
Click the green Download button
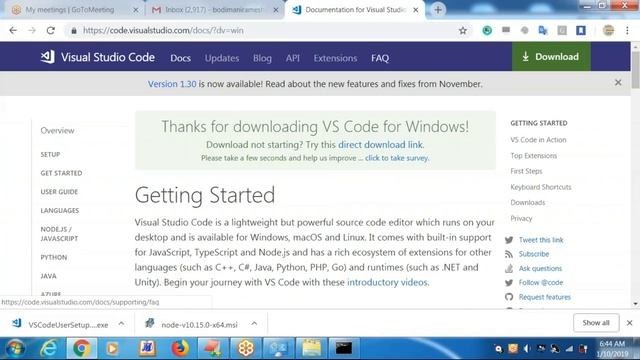click(551, 57)
